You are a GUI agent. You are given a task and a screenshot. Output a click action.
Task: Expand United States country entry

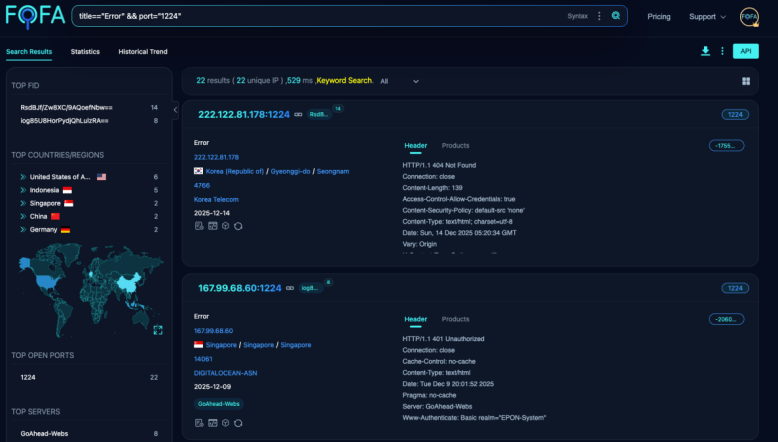pyautogui.click(x=22, y=177)
